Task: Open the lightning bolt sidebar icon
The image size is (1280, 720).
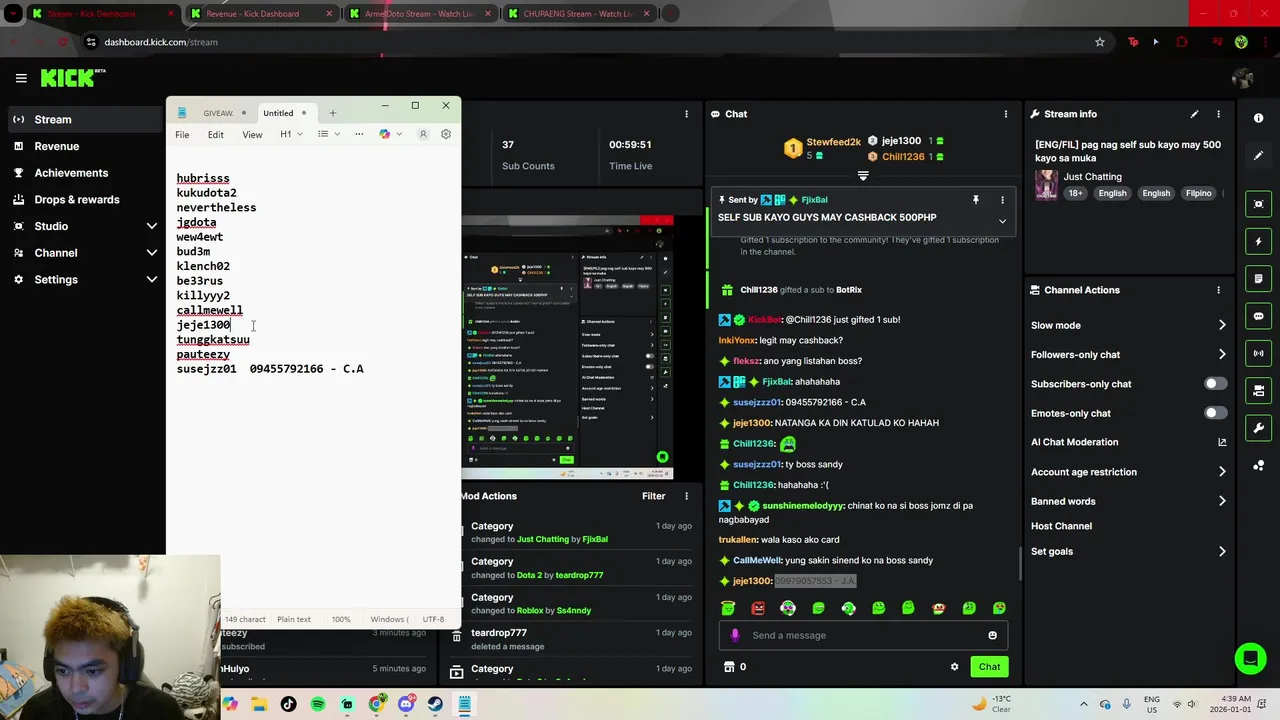Action: click(1259, 241)
